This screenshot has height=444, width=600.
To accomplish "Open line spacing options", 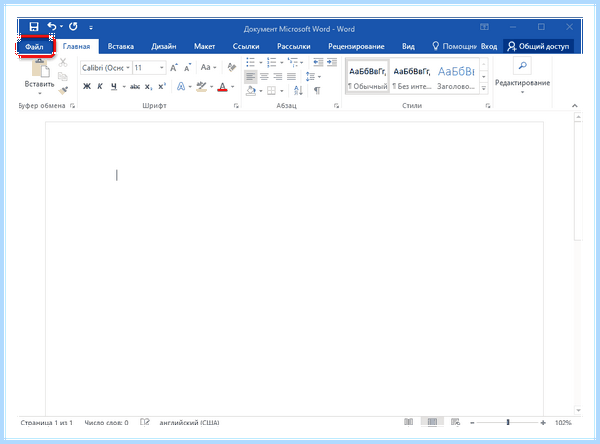I will pyautogui.click(x=313, y=77).
